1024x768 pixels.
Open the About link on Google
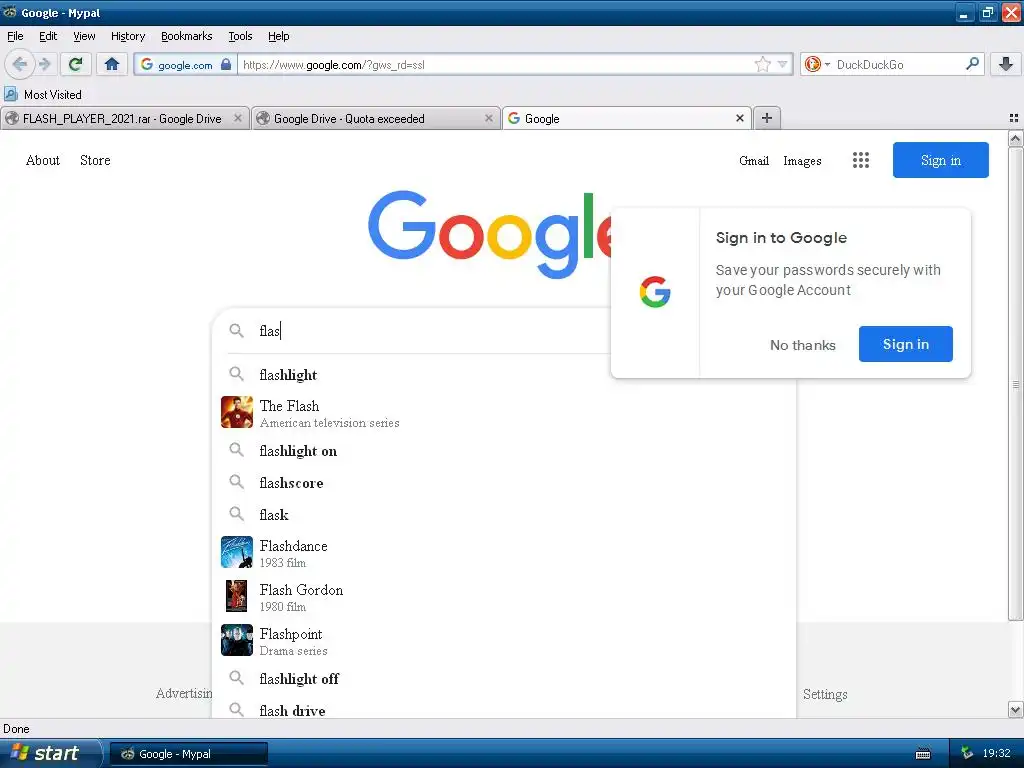[42, 161]
